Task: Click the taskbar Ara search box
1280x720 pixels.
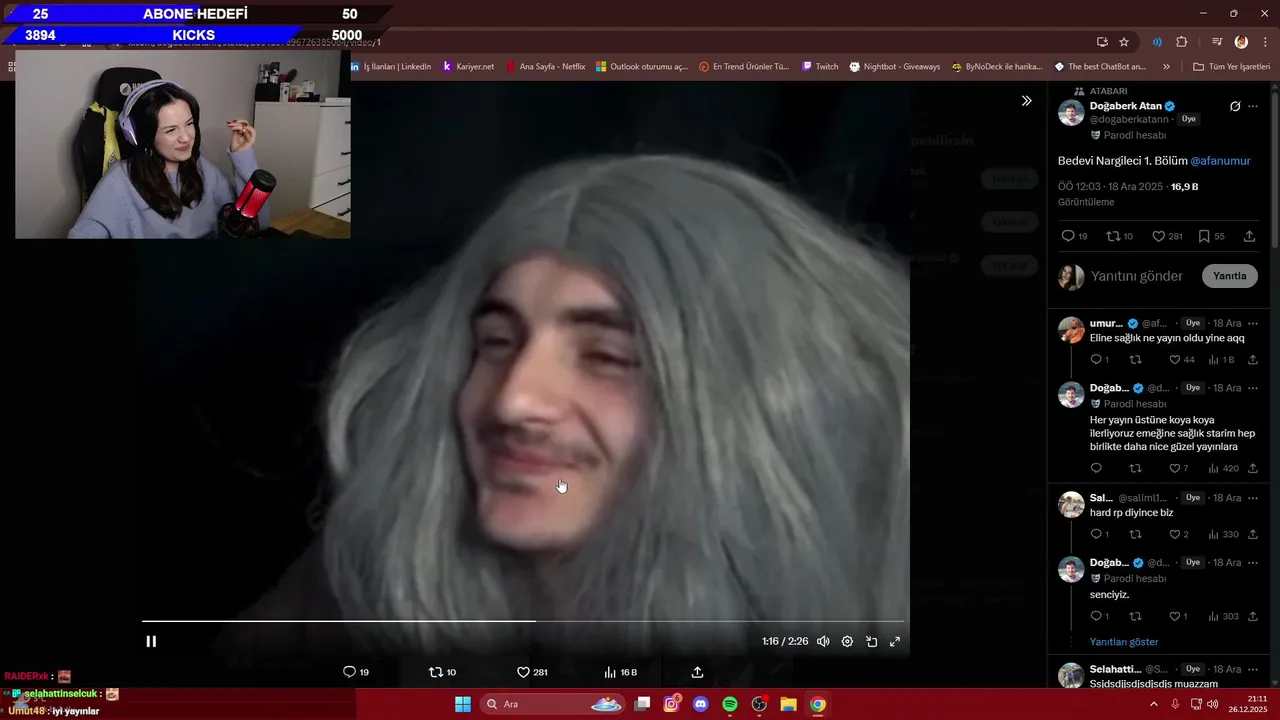Action: coord(553,704)
